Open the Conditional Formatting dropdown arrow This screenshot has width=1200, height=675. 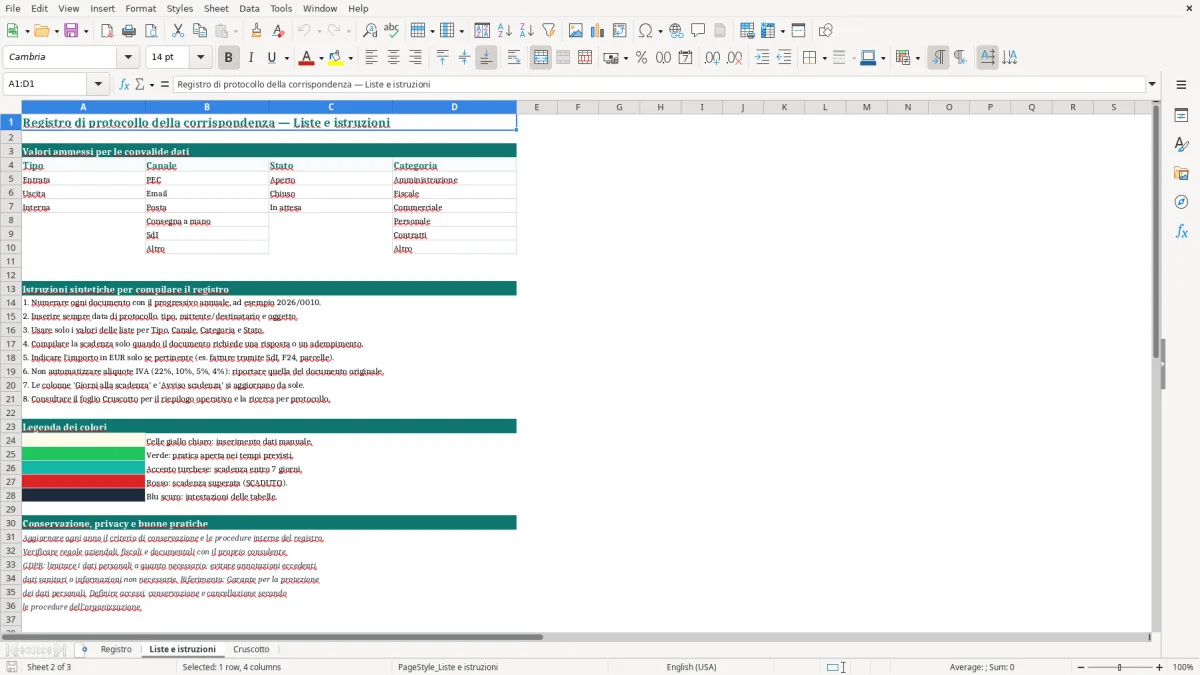(917, 58)
